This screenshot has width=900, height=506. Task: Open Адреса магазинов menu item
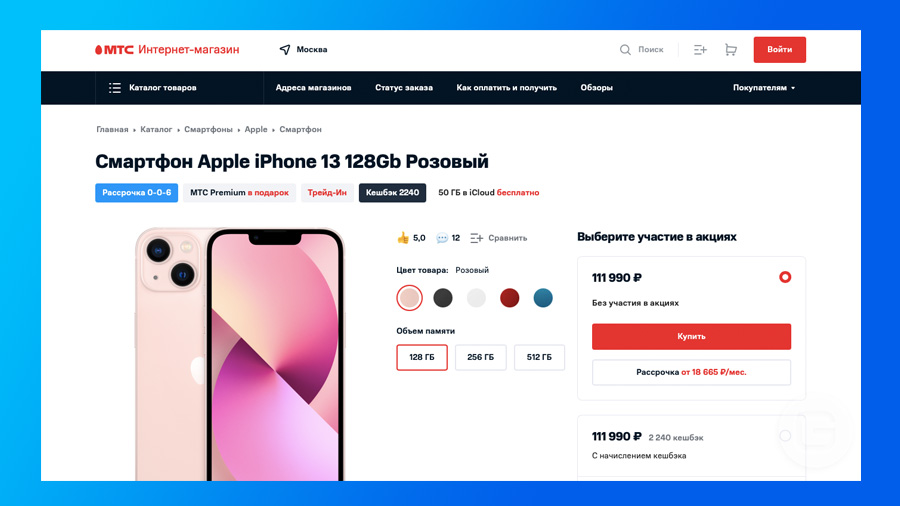point(313,88)
